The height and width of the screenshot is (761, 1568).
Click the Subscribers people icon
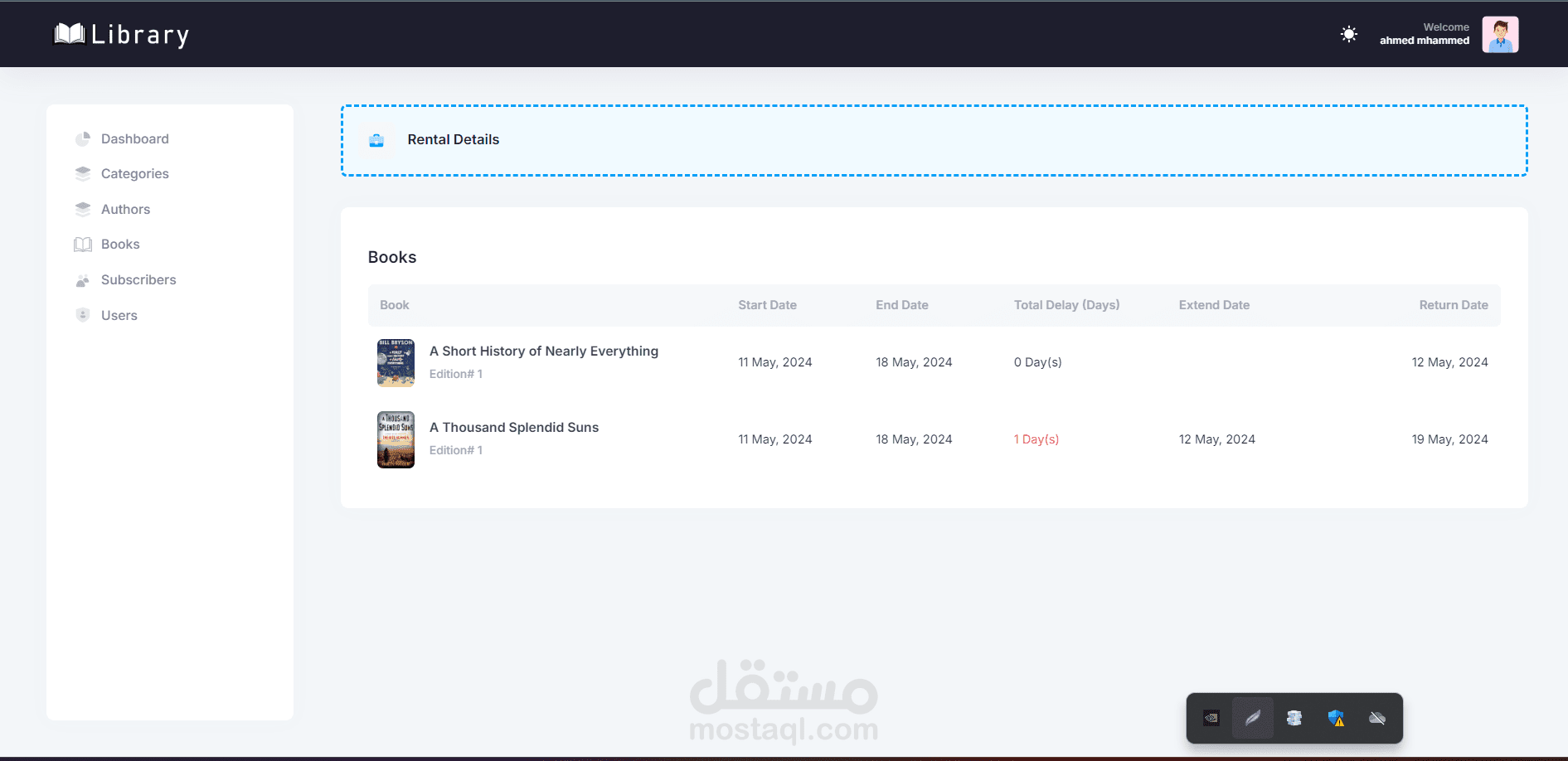pyautogui.click(x=83, y=280)
